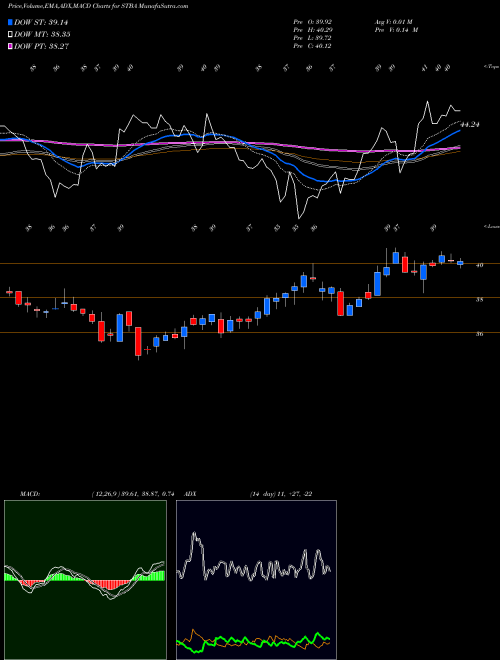Click the white DOW MT legend swatch

click(x=10, y=35)
